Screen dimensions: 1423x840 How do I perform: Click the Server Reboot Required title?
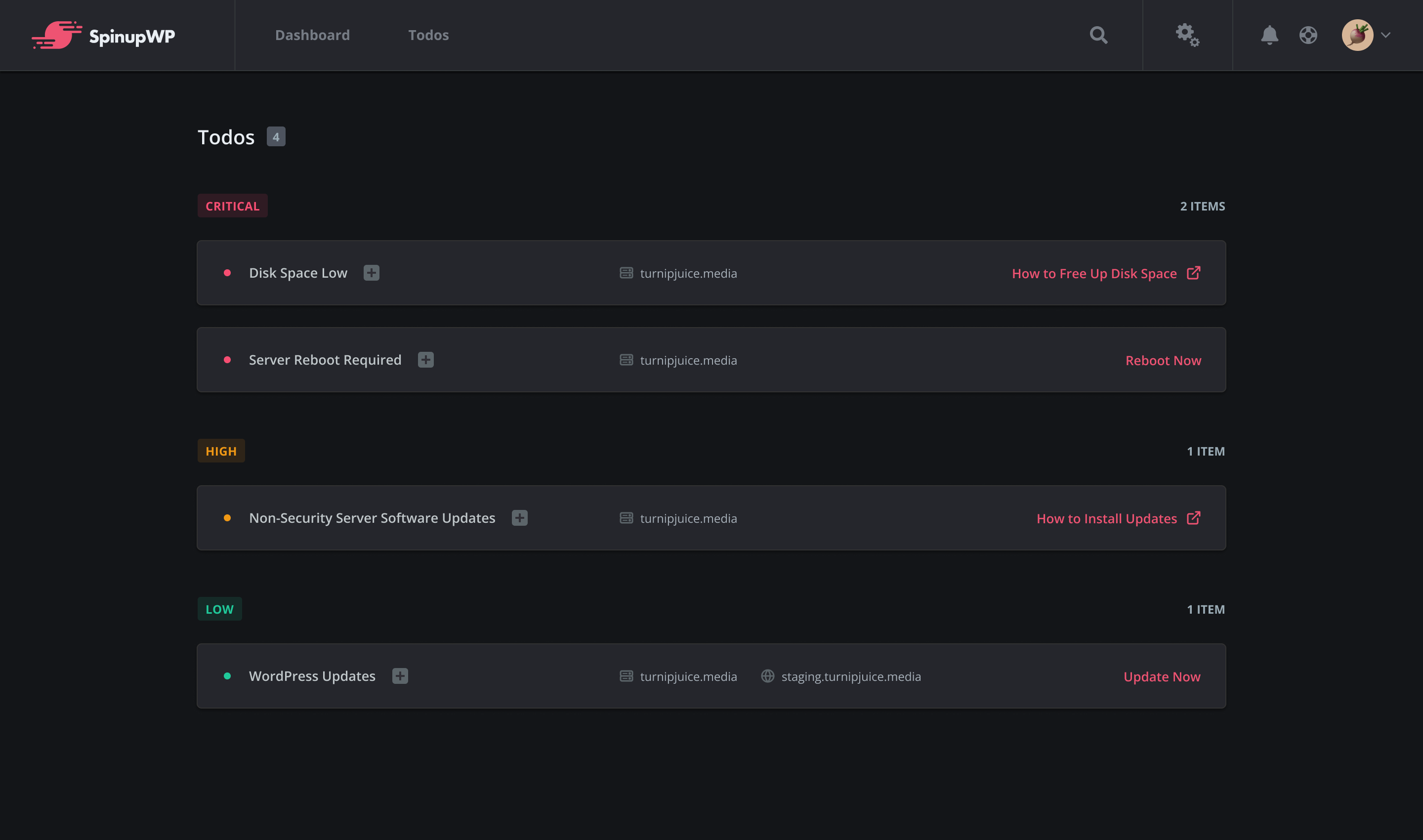[326, 360]
